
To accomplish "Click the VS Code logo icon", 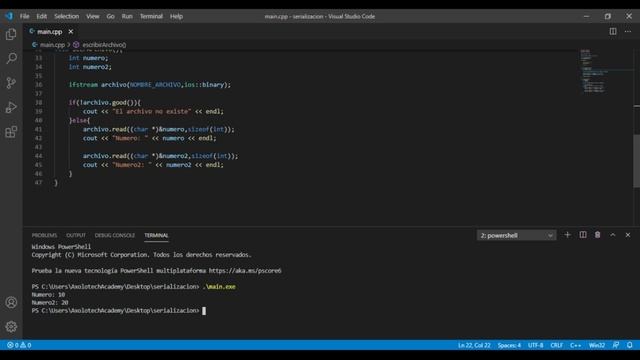I will pyautogui.click(x=9, y=16).
